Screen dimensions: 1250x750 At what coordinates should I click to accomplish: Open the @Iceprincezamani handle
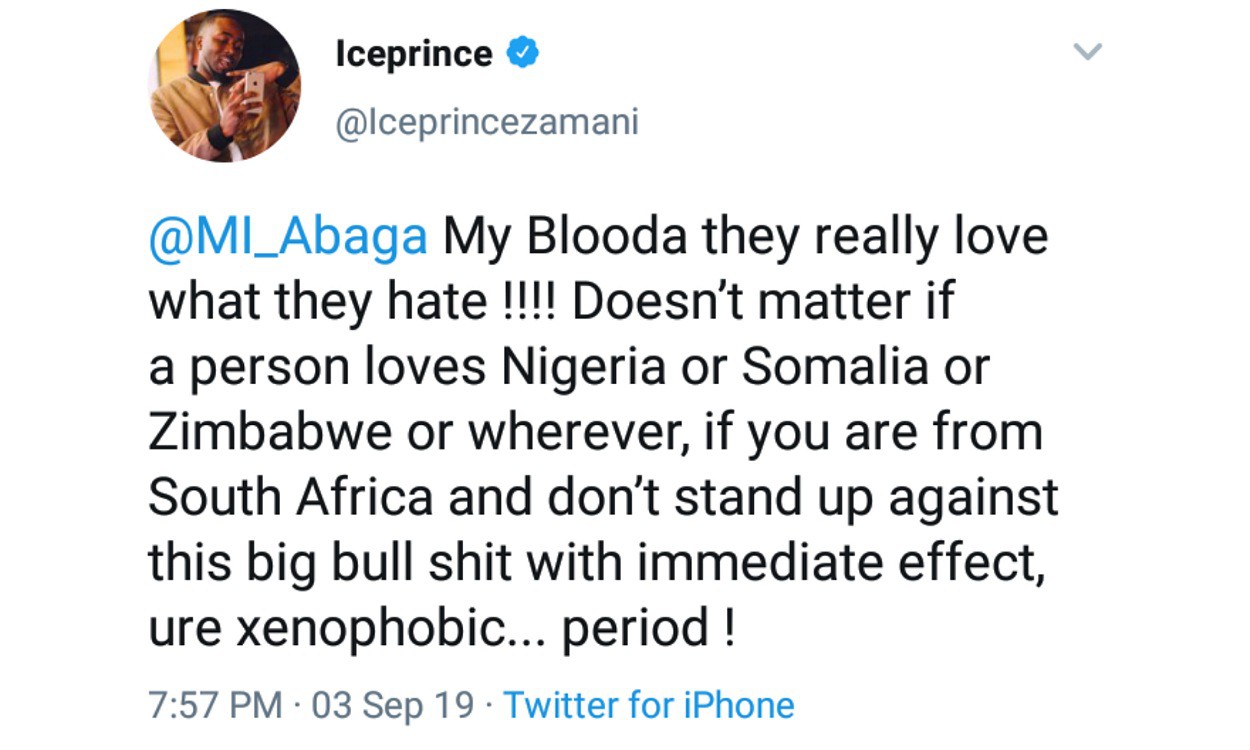488,124
